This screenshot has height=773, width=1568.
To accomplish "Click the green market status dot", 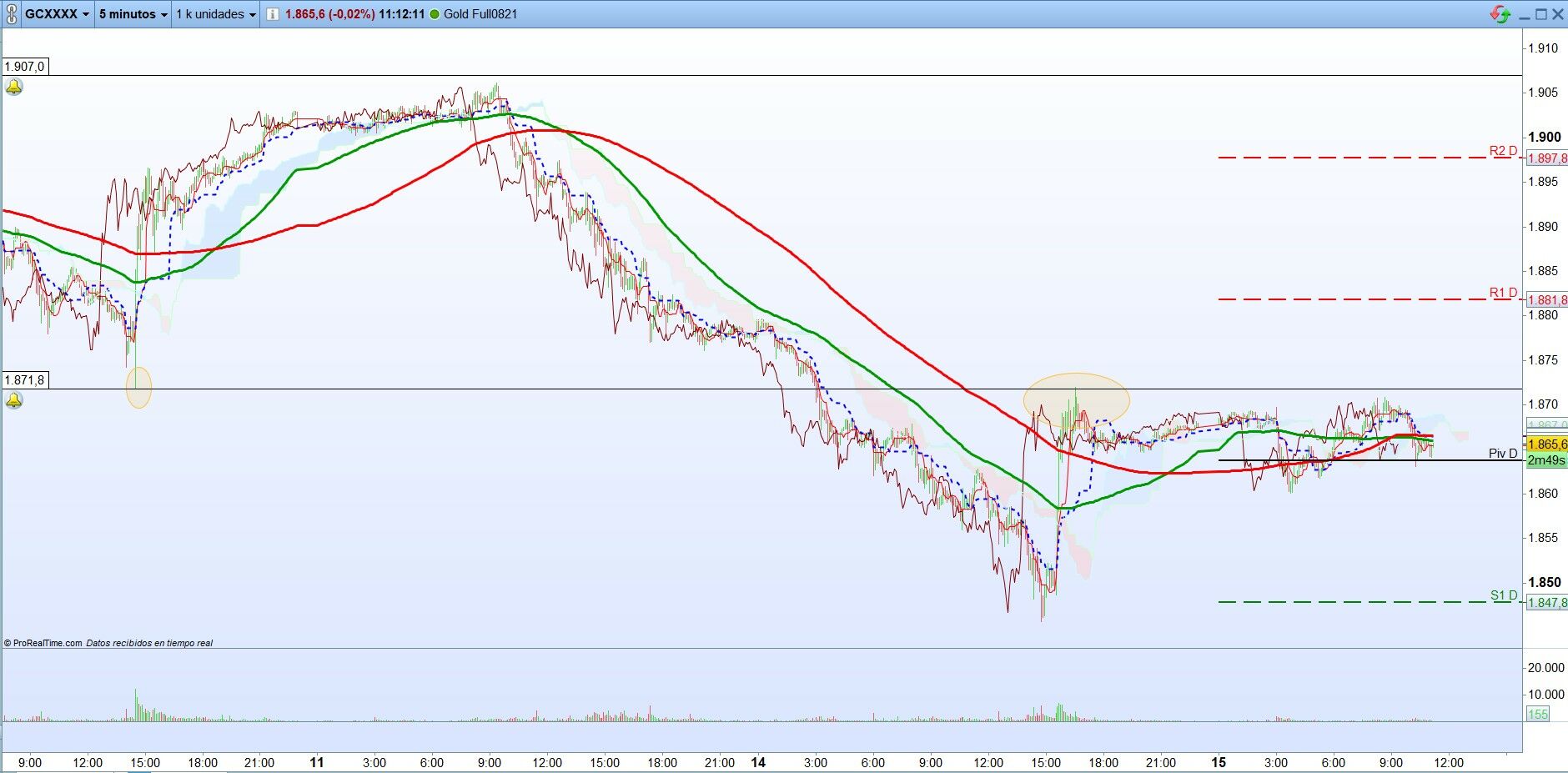I will (x=435, y=14).
